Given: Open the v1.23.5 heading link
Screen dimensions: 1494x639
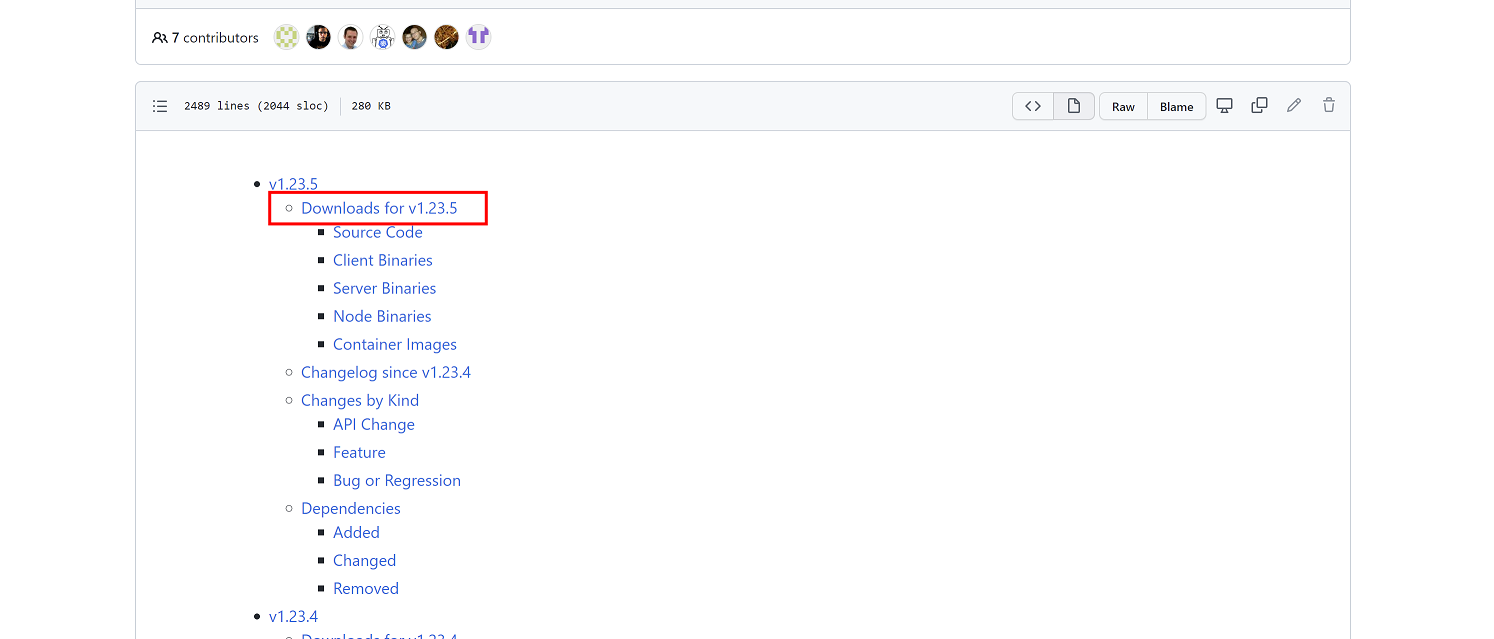Looking at the screenshot, I should (x=293, y=184).
